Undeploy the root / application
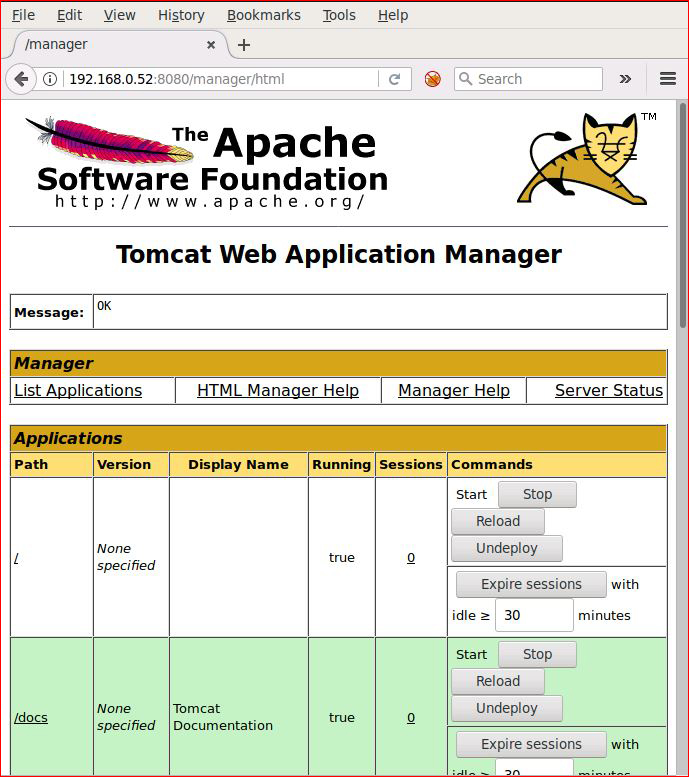This screenshot has height=777, width=689. pyautogui.click(x=507, y=548)
